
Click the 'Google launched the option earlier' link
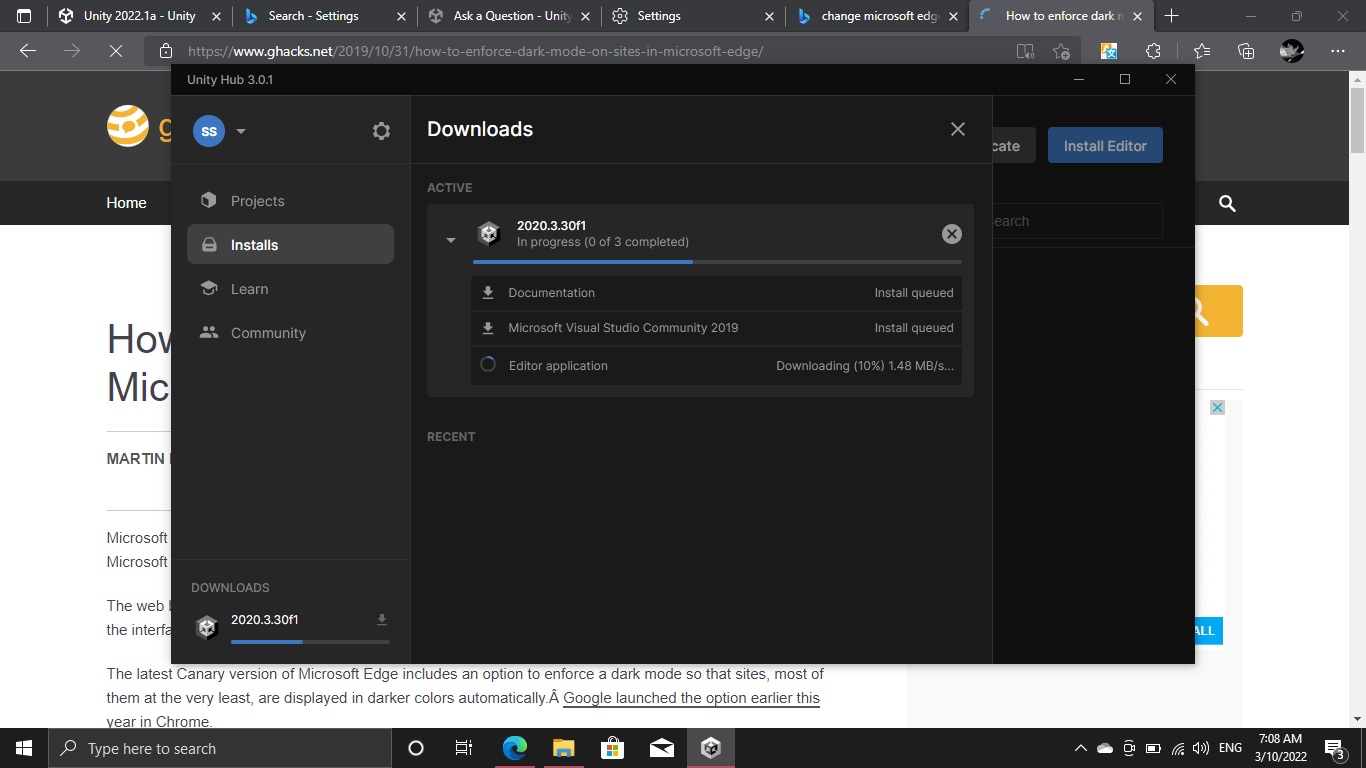click(x=691, y=698)
